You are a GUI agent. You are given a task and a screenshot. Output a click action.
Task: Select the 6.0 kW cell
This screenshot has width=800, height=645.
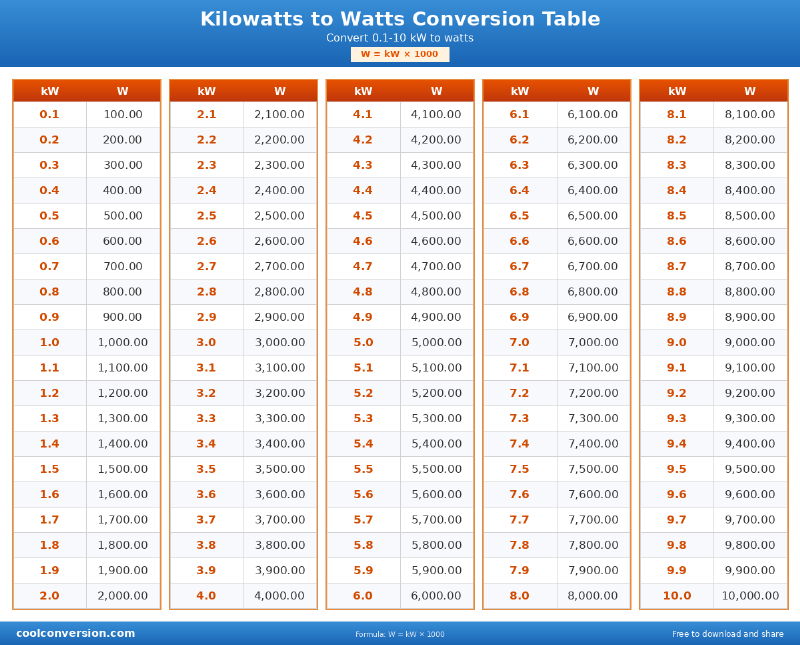(x=363, y=596)
